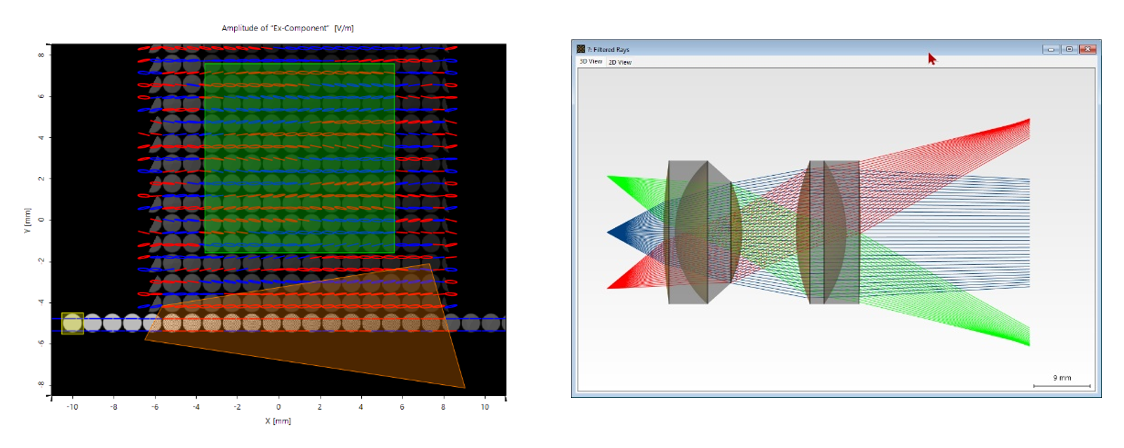The image size is (1124, 448).
Task: Close the Filtered Rays window
Action: pyautogui.click(x=1087, y=48)
